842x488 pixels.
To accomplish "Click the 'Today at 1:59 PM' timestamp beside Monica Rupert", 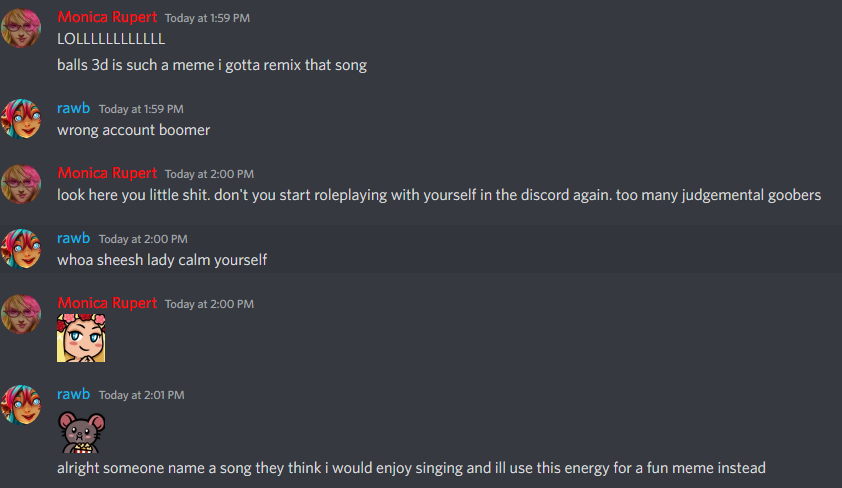I will [207, 18].
